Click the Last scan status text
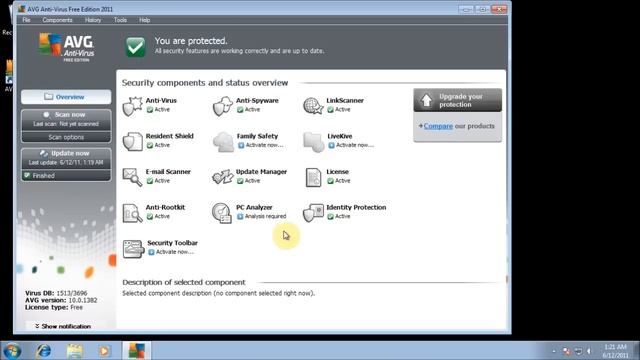 66,124
